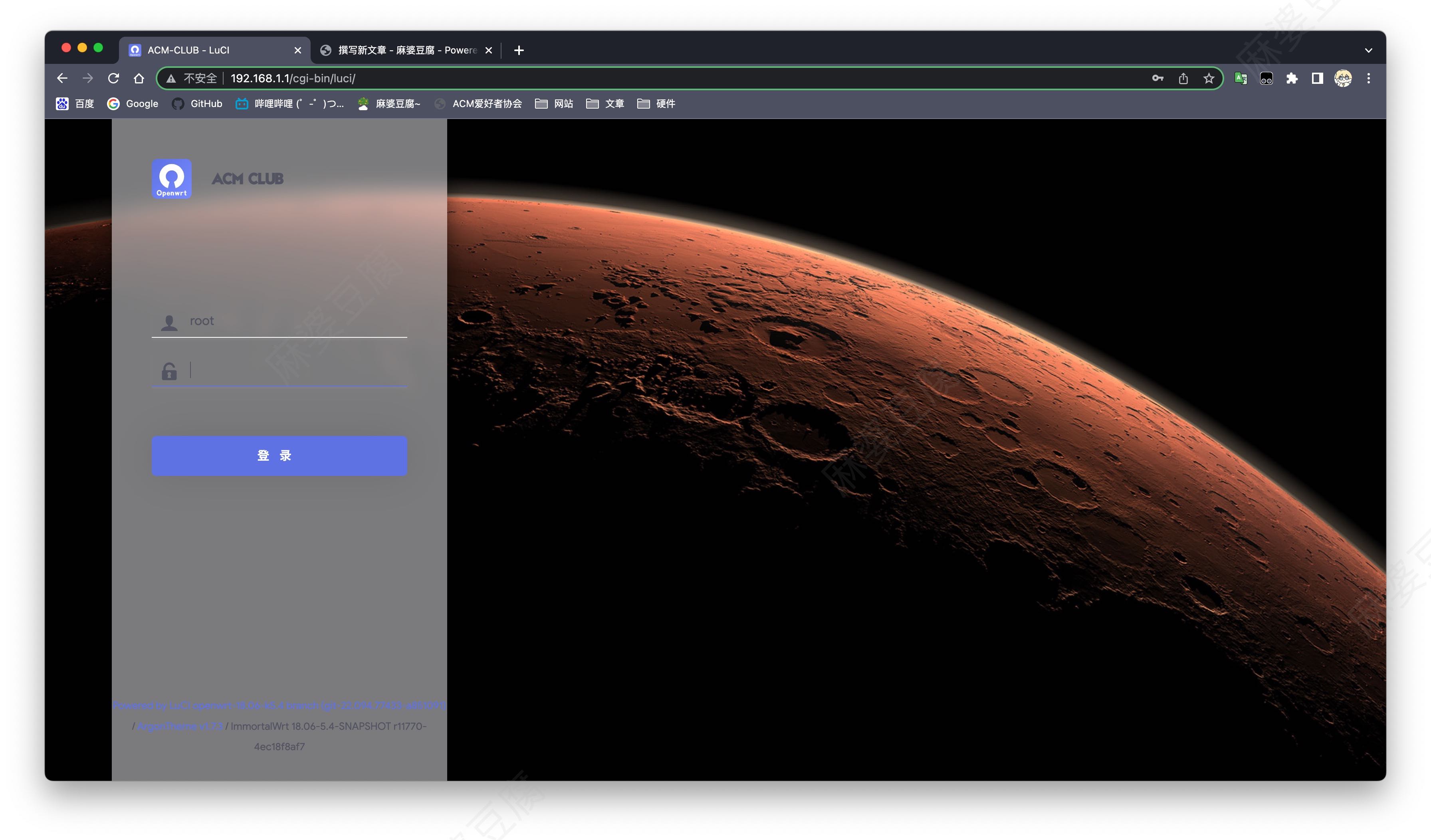
Task: Click the password input field
Action: coord(279,371)
